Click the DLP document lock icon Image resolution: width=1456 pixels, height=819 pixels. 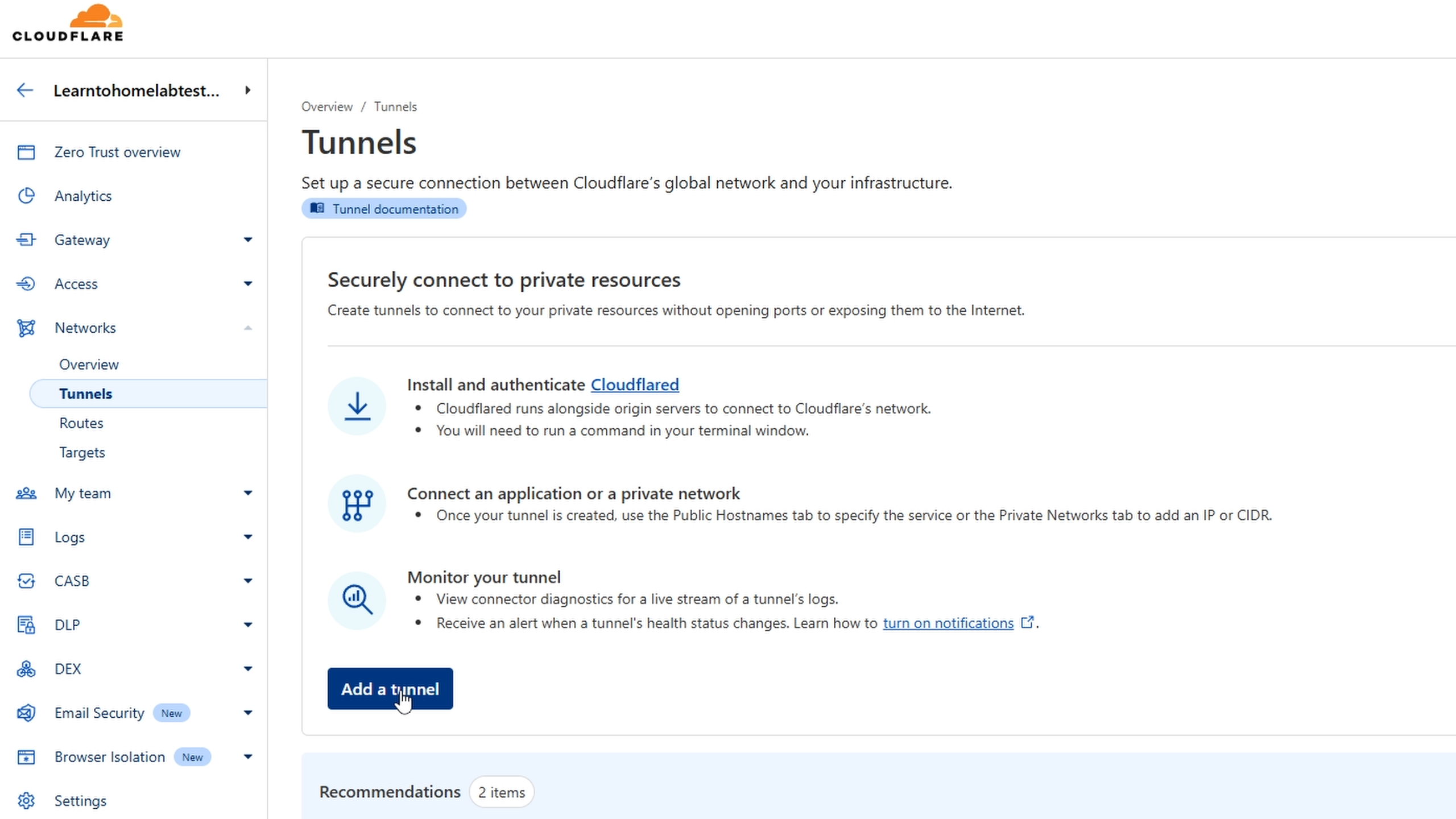[26, 624]
